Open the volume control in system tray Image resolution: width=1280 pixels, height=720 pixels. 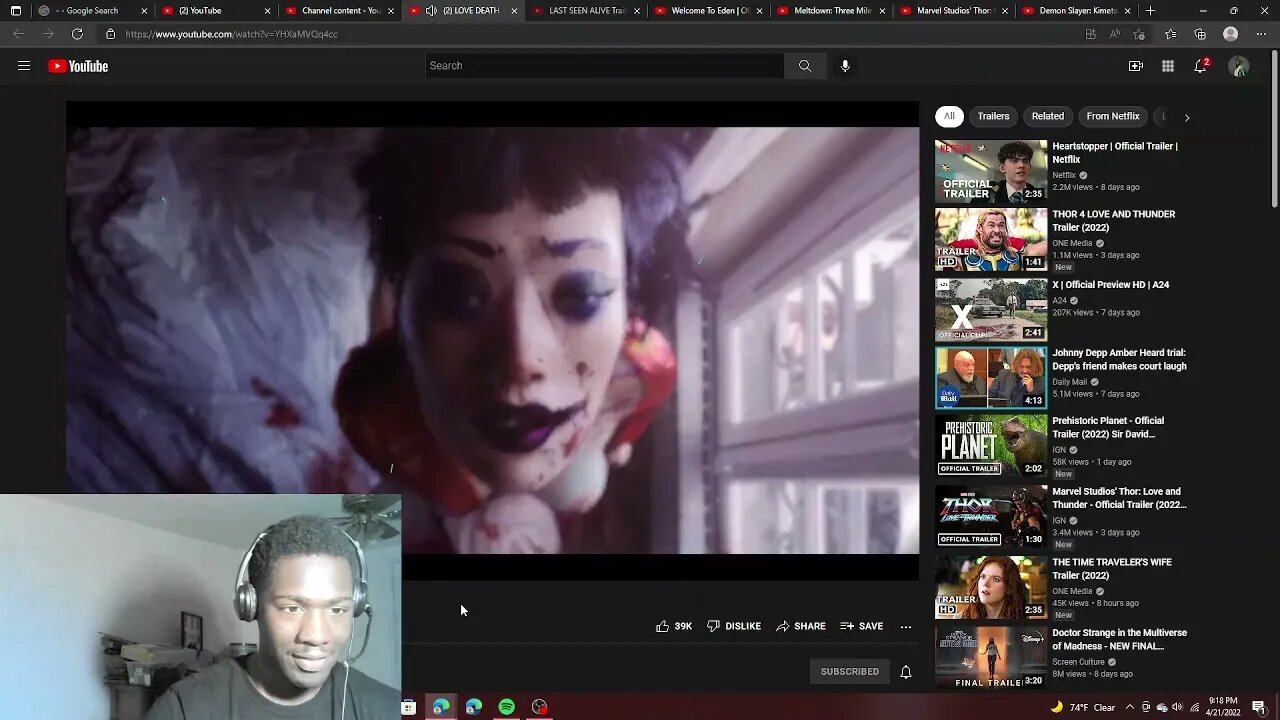pos(1176,707)
